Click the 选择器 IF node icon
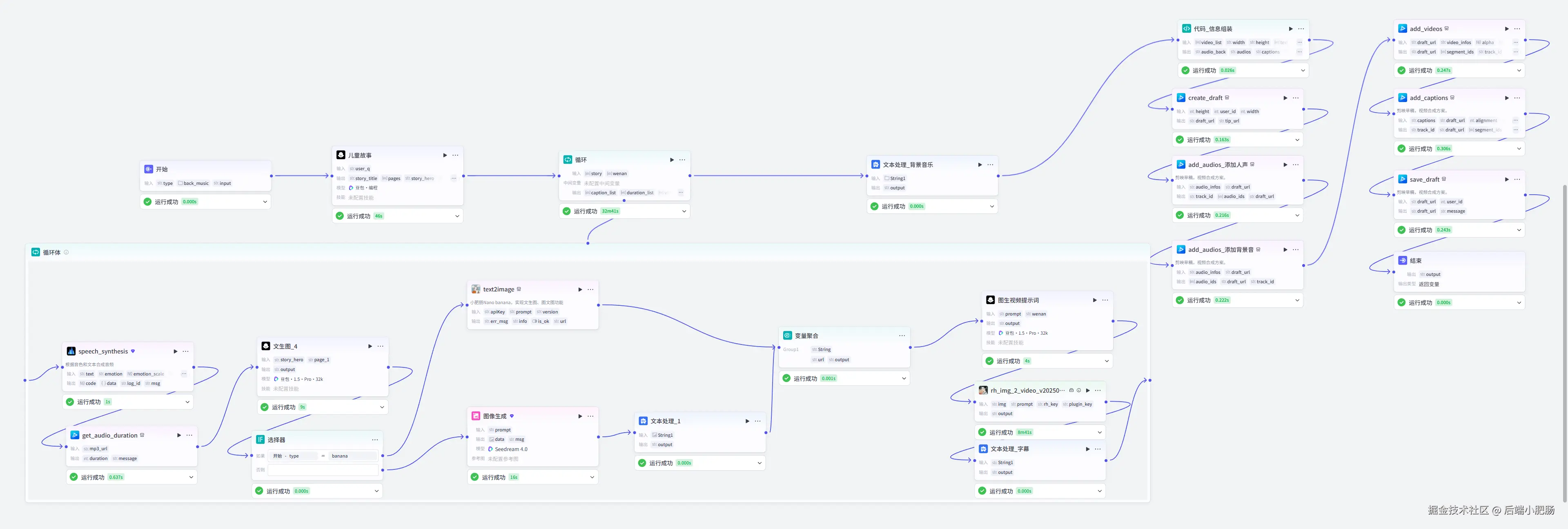 click(261, 440)
